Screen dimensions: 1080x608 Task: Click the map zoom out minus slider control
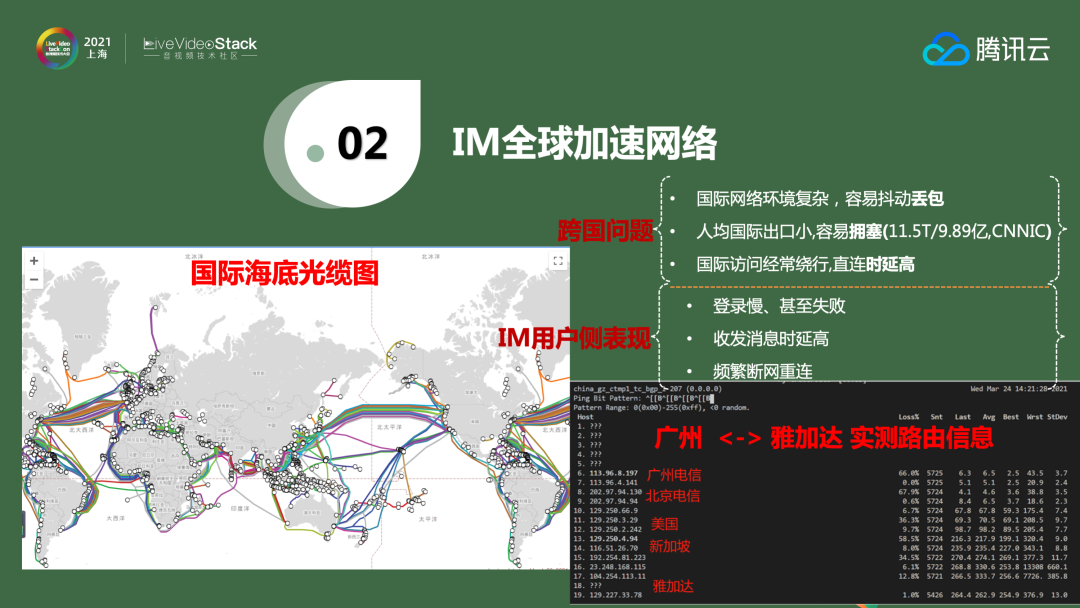tap(35, 282)
